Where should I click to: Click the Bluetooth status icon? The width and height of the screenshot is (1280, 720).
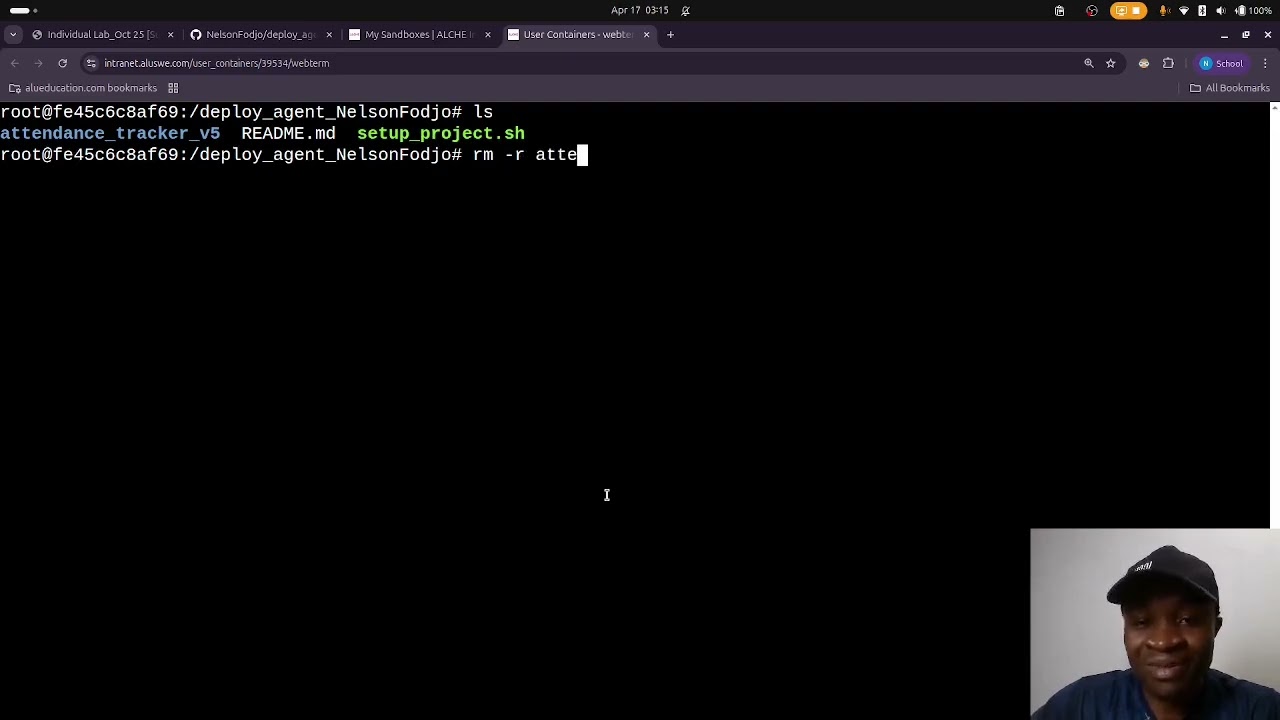(1202, 10)
